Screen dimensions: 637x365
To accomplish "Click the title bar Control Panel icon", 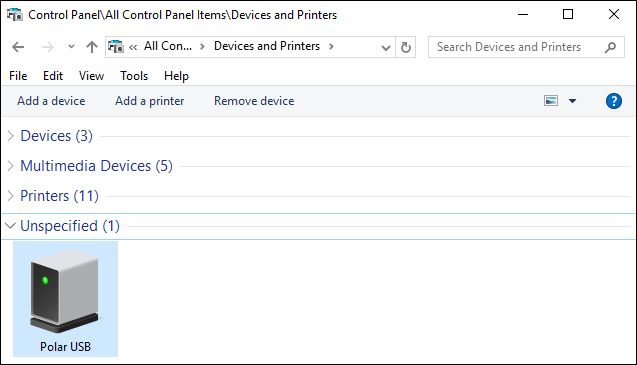I will (x=15, y=15).
